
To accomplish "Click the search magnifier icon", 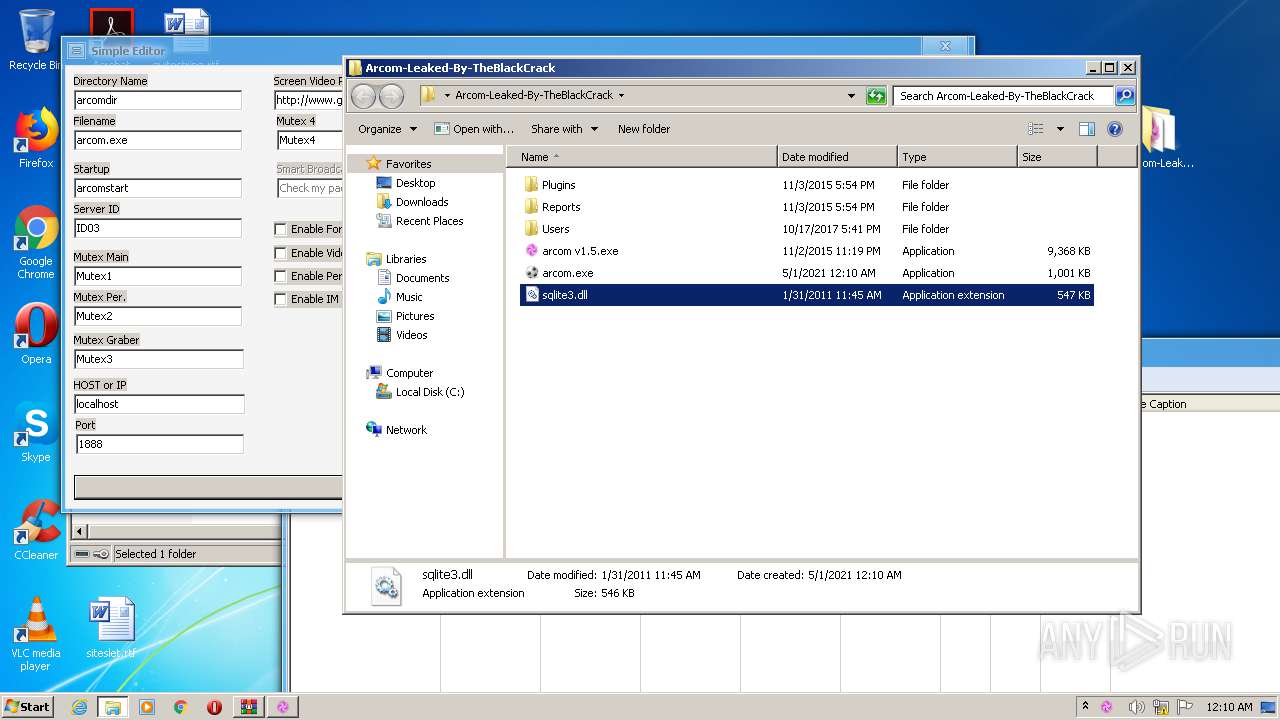I will (x=1124, y=96).
